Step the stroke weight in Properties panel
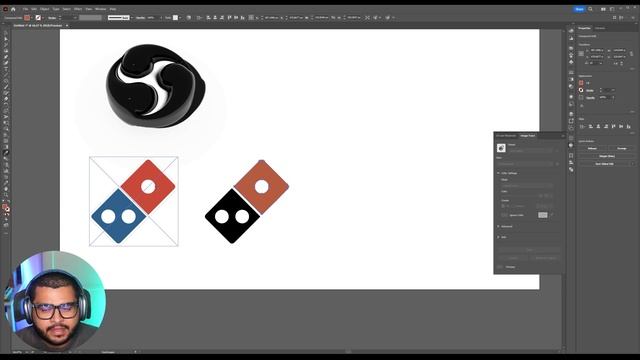640x360 pixels. click(x=600, y=90)
